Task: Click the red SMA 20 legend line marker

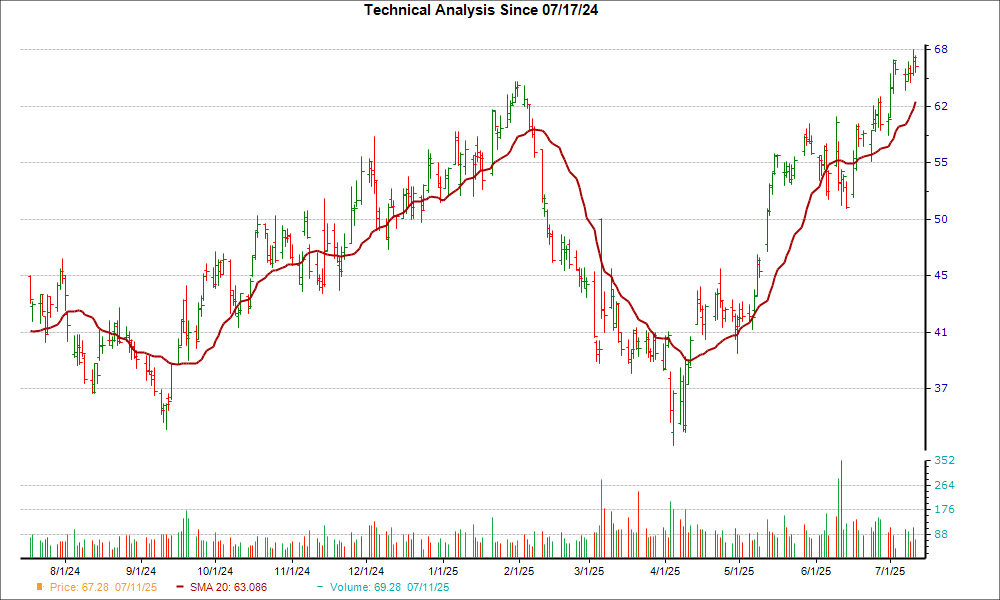Action: tap(180, 587)
